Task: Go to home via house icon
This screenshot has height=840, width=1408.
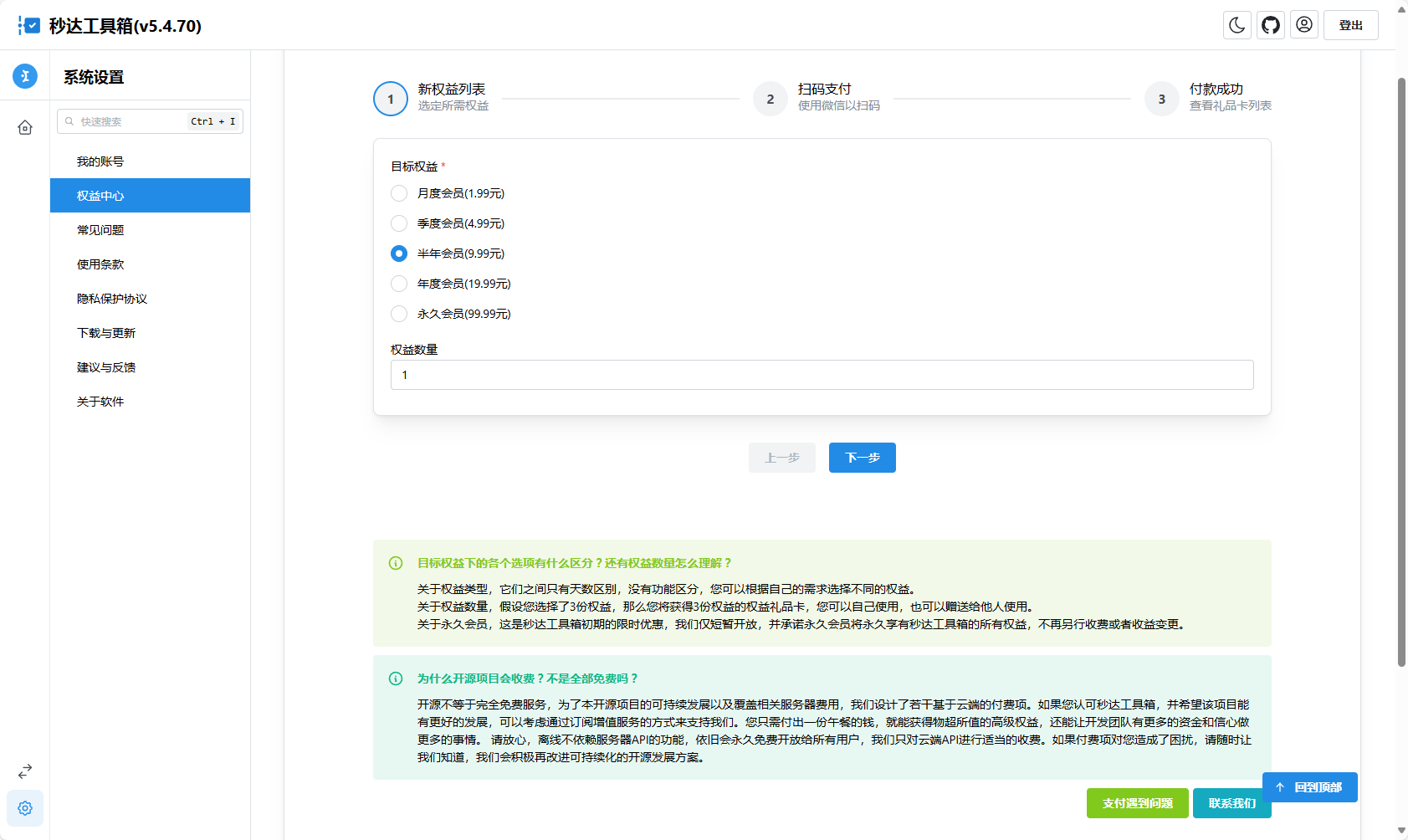Action: tap(25, 127)
